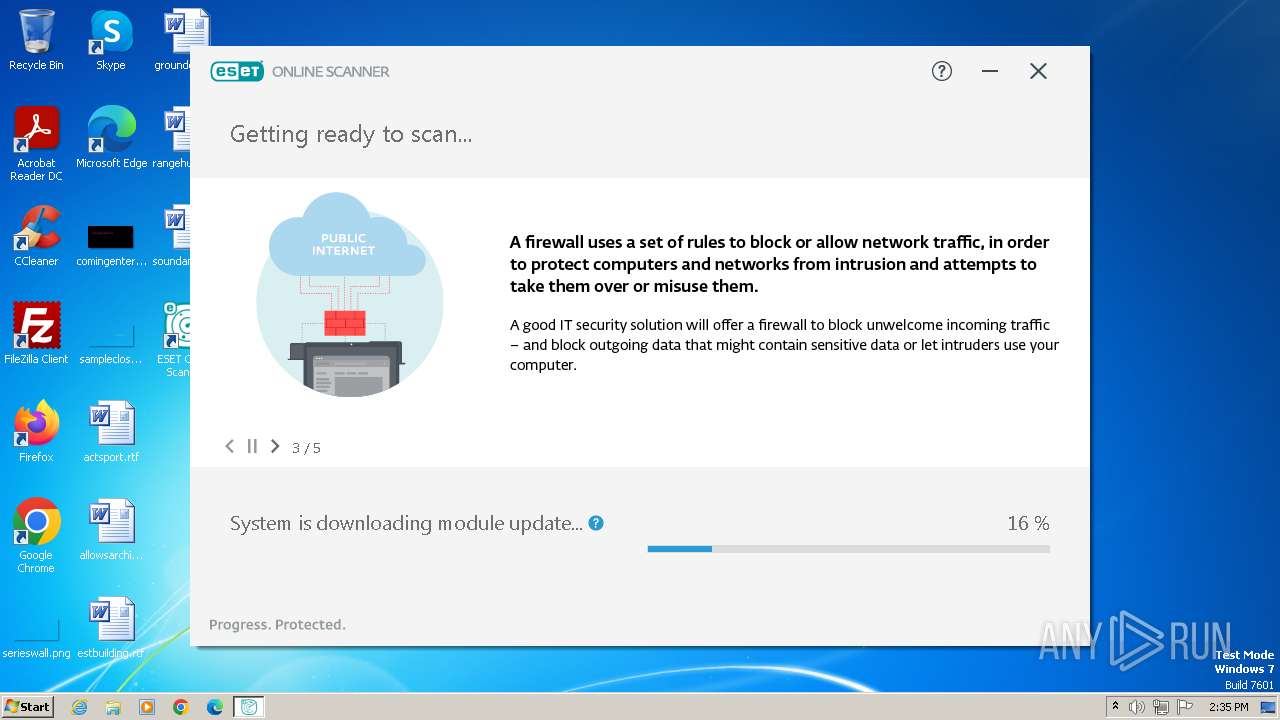Click the module update info tooltip icon
Viewport: 1280px width, 720px height.
pyautogui.click(x=596, y=523)
